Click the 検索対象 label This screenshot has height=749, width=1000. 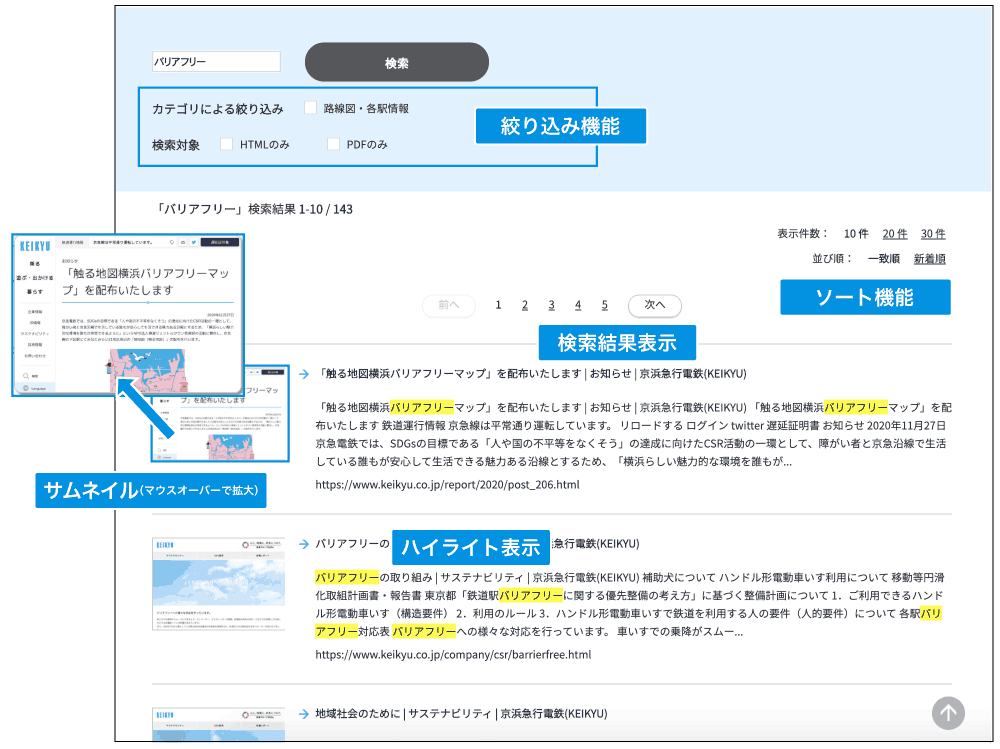(176, 145)
